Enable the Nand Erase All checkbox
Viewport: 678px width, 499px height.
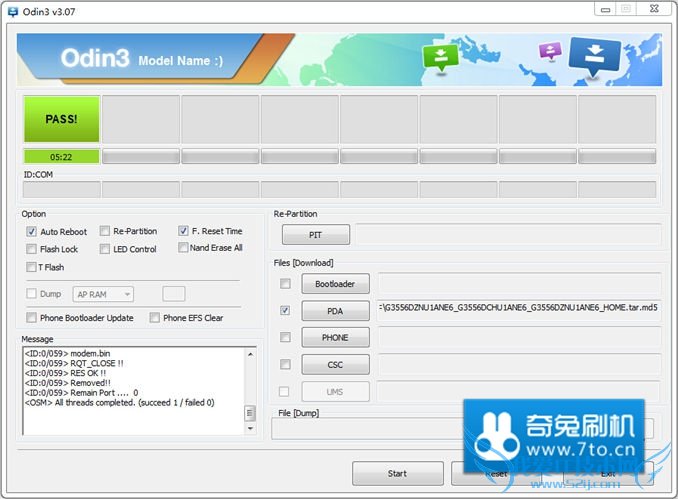pos(183,247)
